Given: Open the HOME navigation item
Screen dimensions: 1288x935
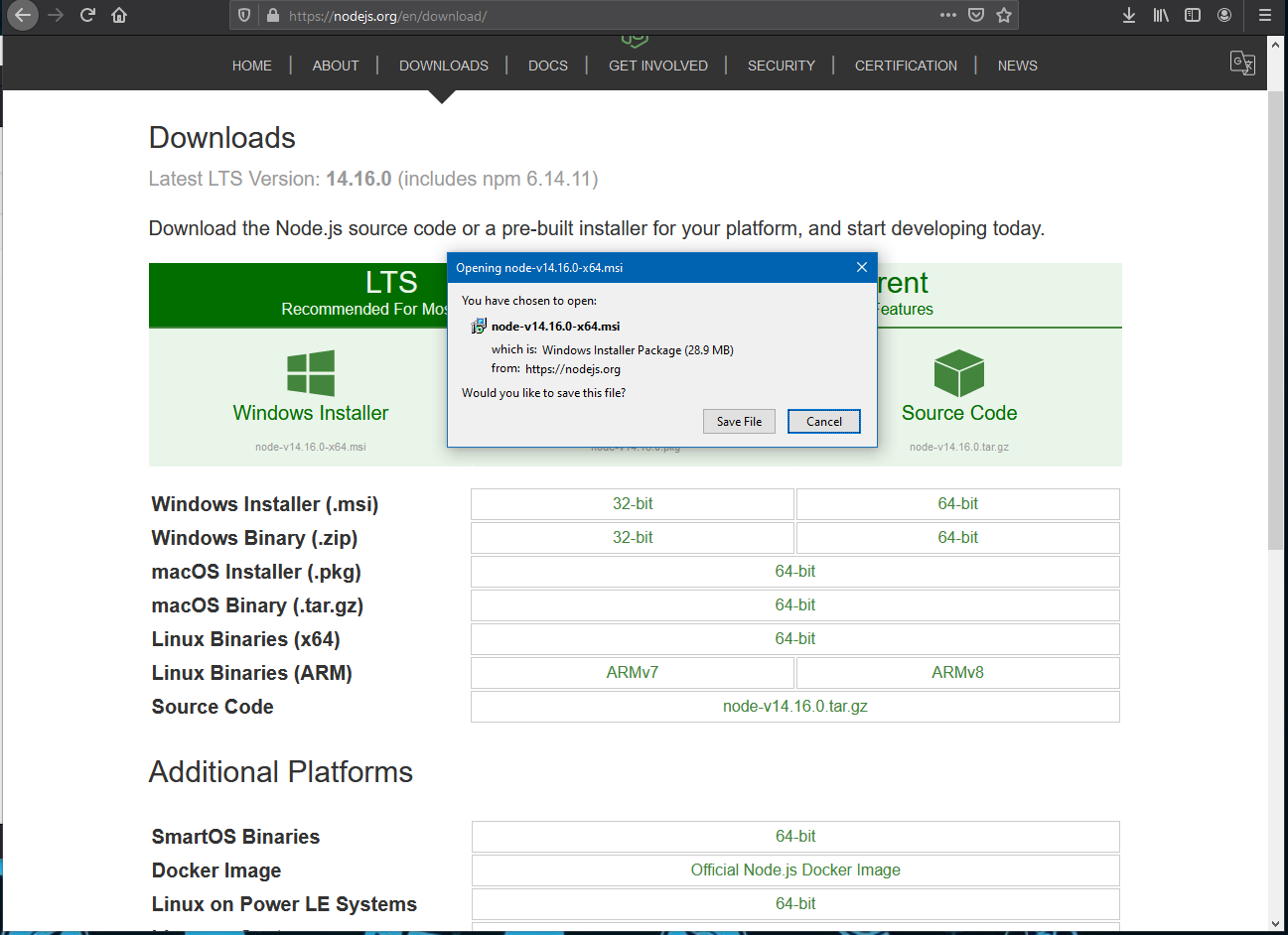Looking at the screenshot, I should (x=252, y=66).
